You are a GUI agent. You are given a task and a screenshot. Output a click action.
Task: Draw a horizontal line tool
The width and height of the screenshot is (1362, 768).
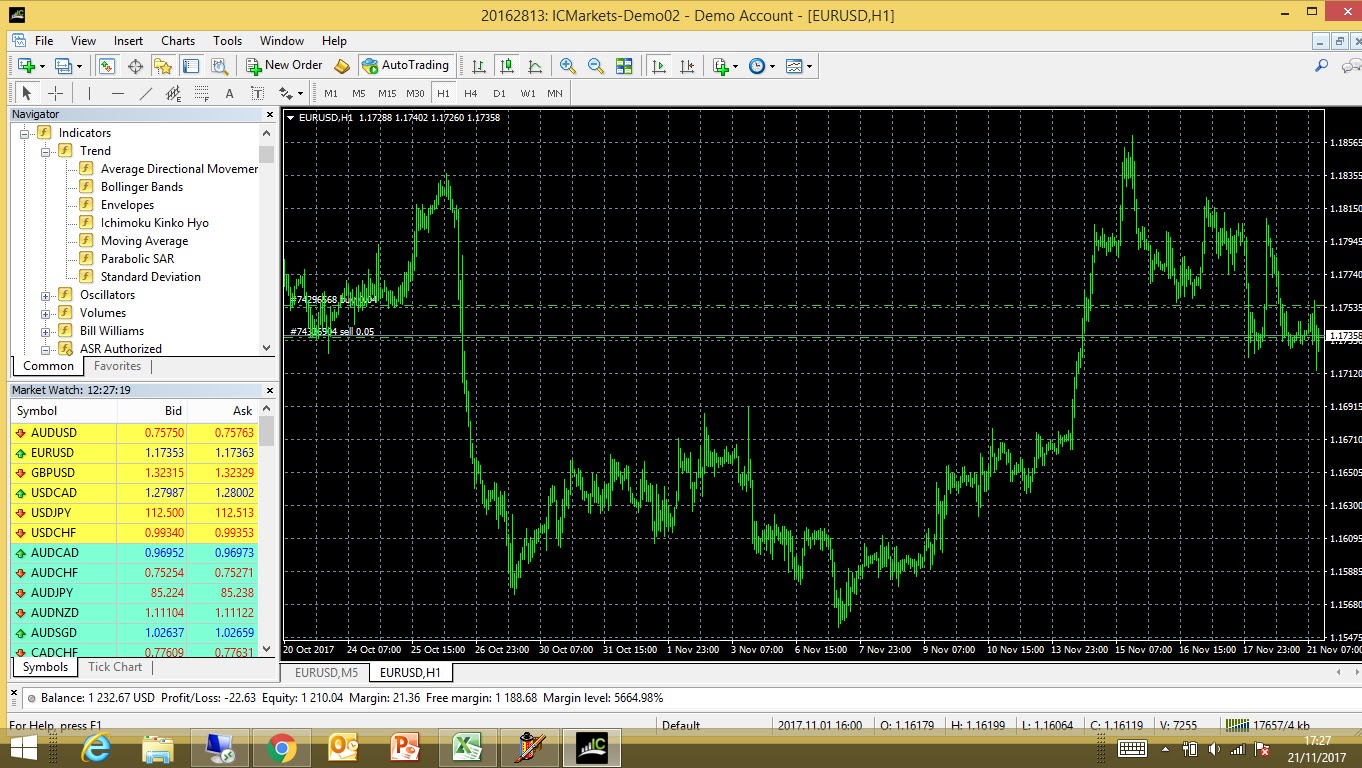pos(117,93)
